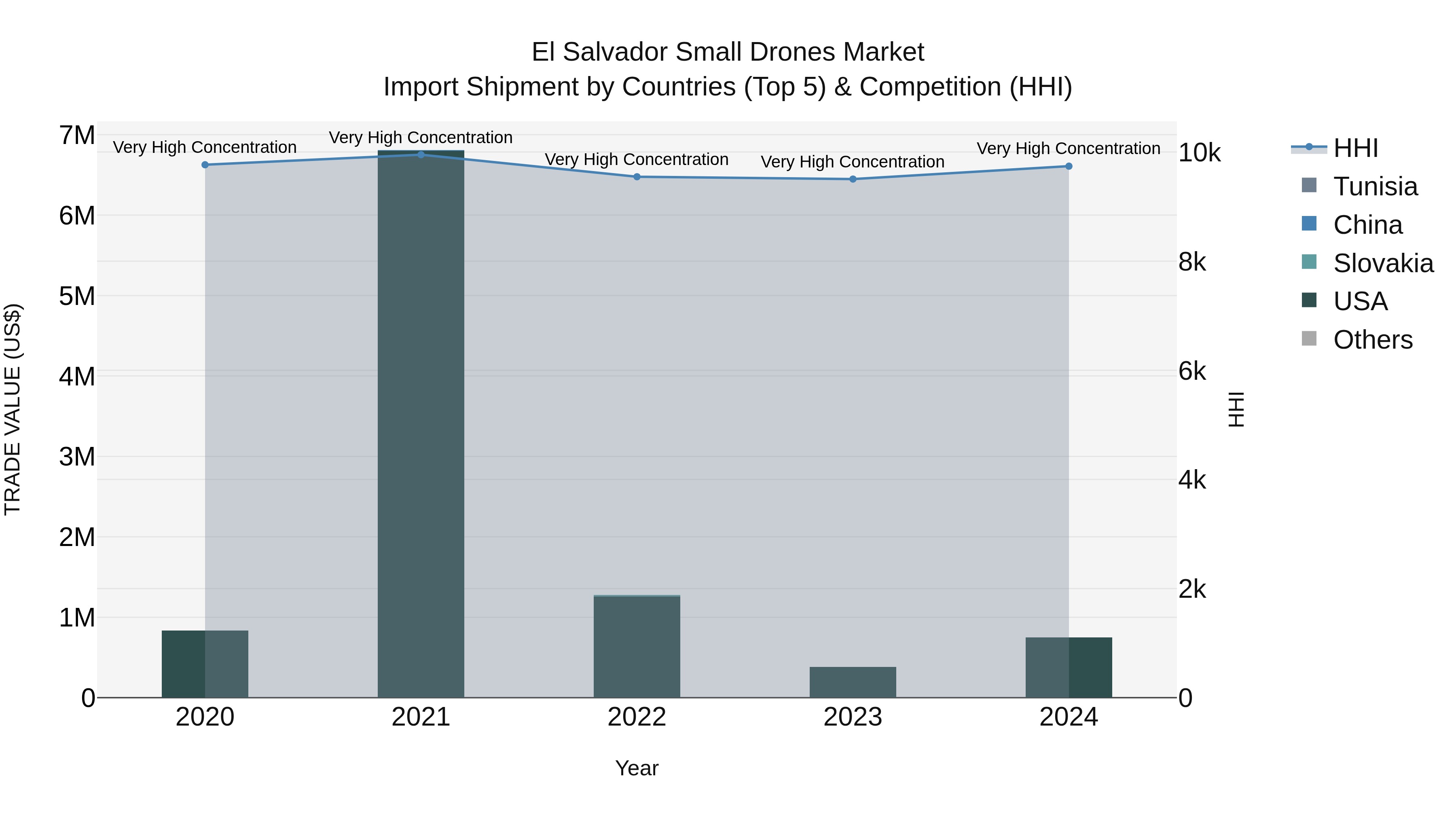Click the 4M left axis tick
The height and width of the screenshot is (819, 1456).
[x=77, y=377]
